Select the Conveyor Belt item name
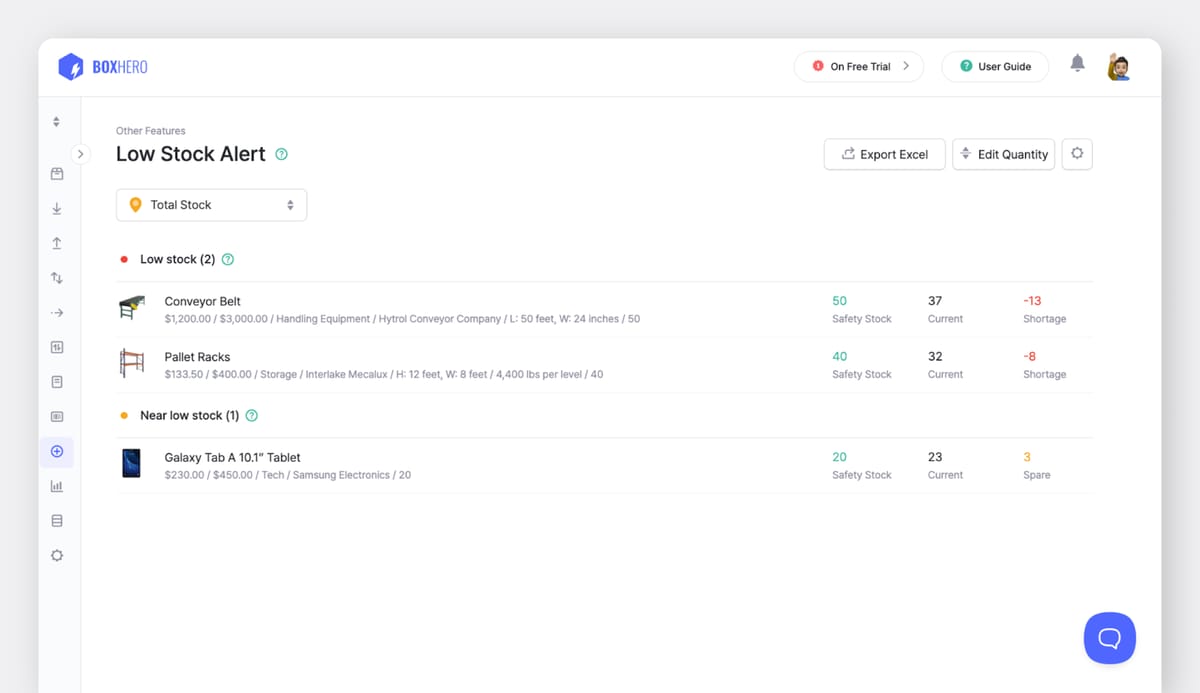 203,301
